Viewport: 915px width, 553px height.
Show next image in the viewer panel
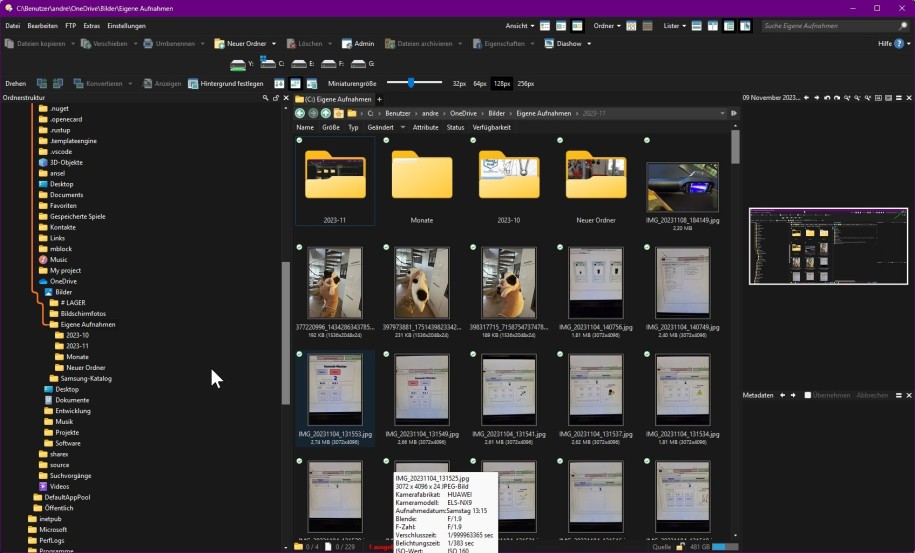816,98
